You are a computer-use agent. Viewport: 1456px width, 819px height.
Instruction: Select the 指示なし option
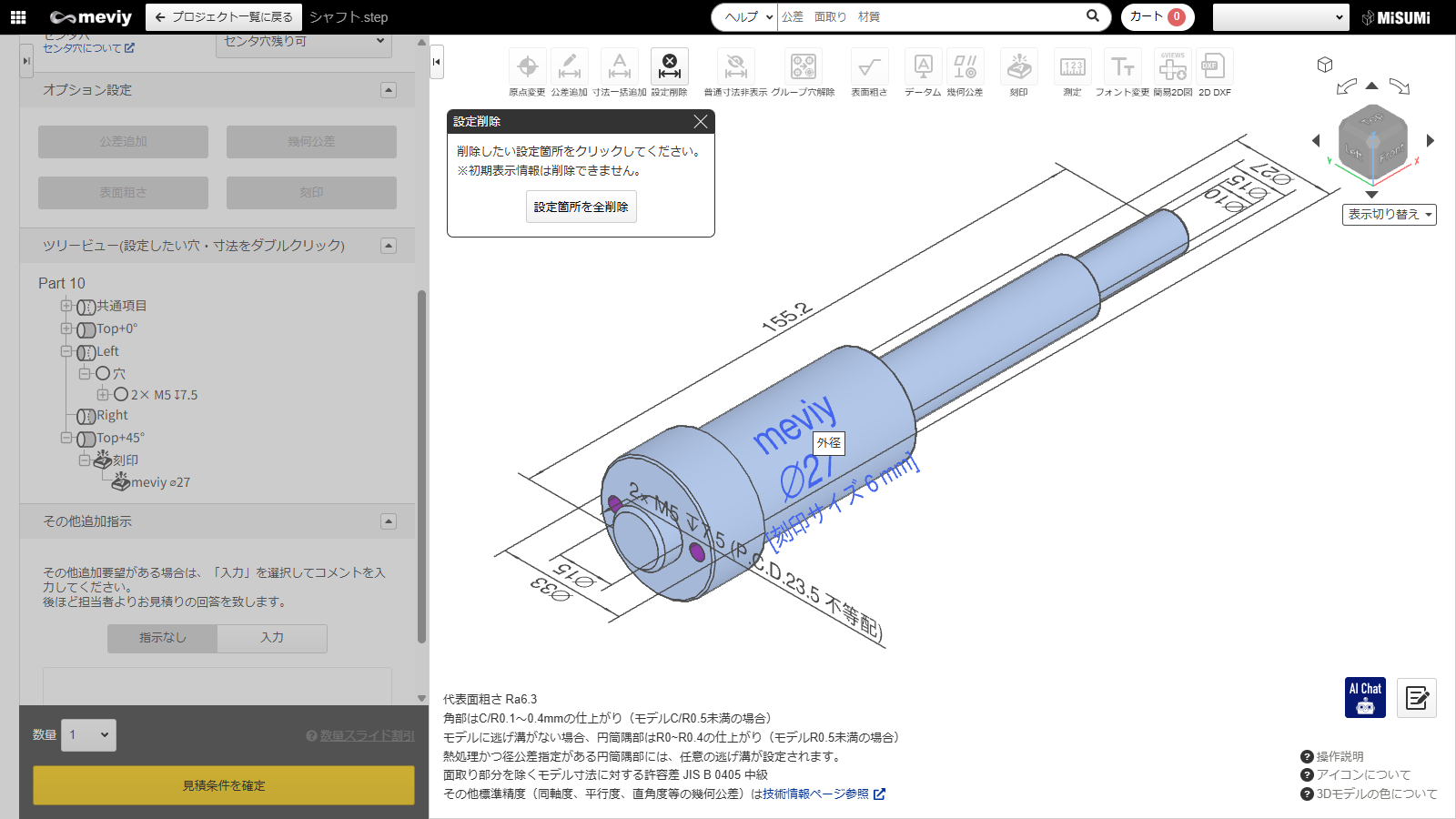point(163,638)
